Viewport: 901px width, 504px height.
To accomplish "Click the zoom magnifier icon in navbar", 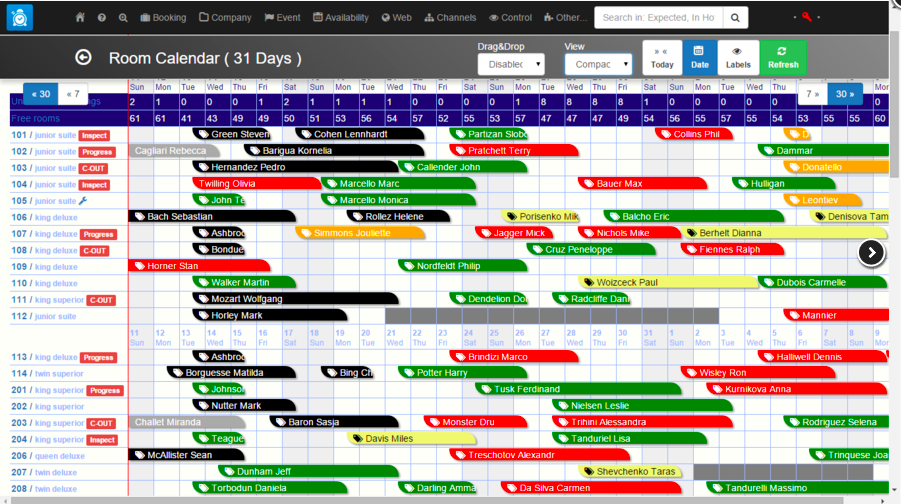I will (x=123, y=18).
